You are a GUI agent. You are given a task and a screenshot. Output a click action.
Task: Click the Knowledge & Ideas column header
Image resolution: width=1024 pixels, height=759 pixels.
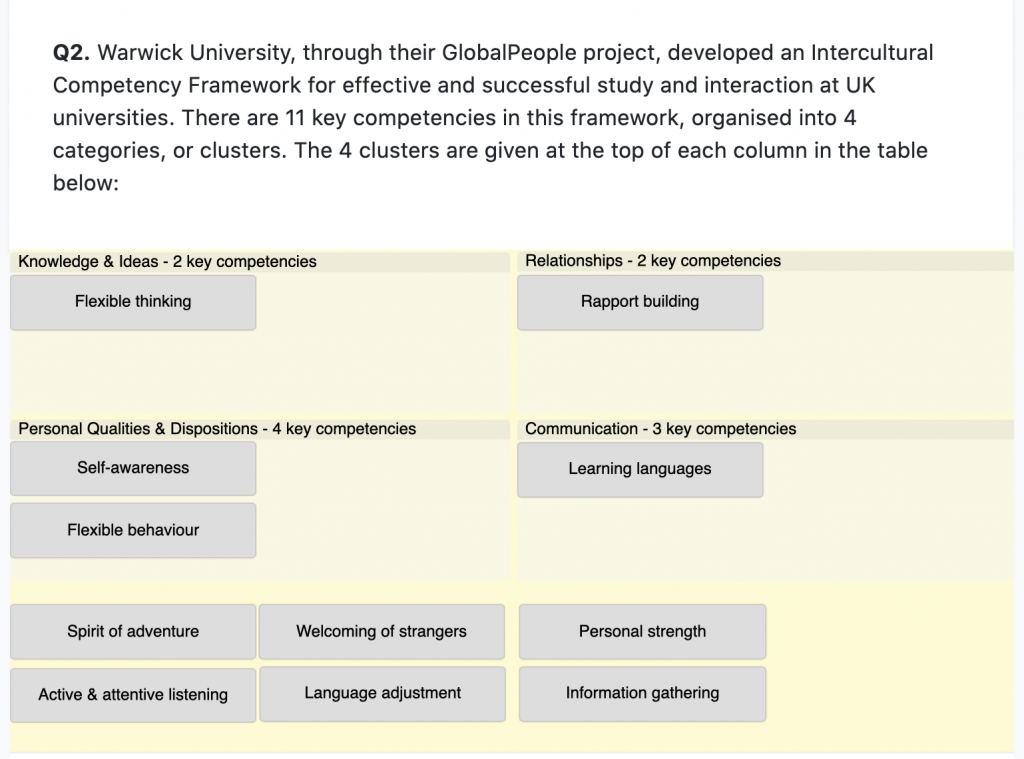(x=167, y=262)
